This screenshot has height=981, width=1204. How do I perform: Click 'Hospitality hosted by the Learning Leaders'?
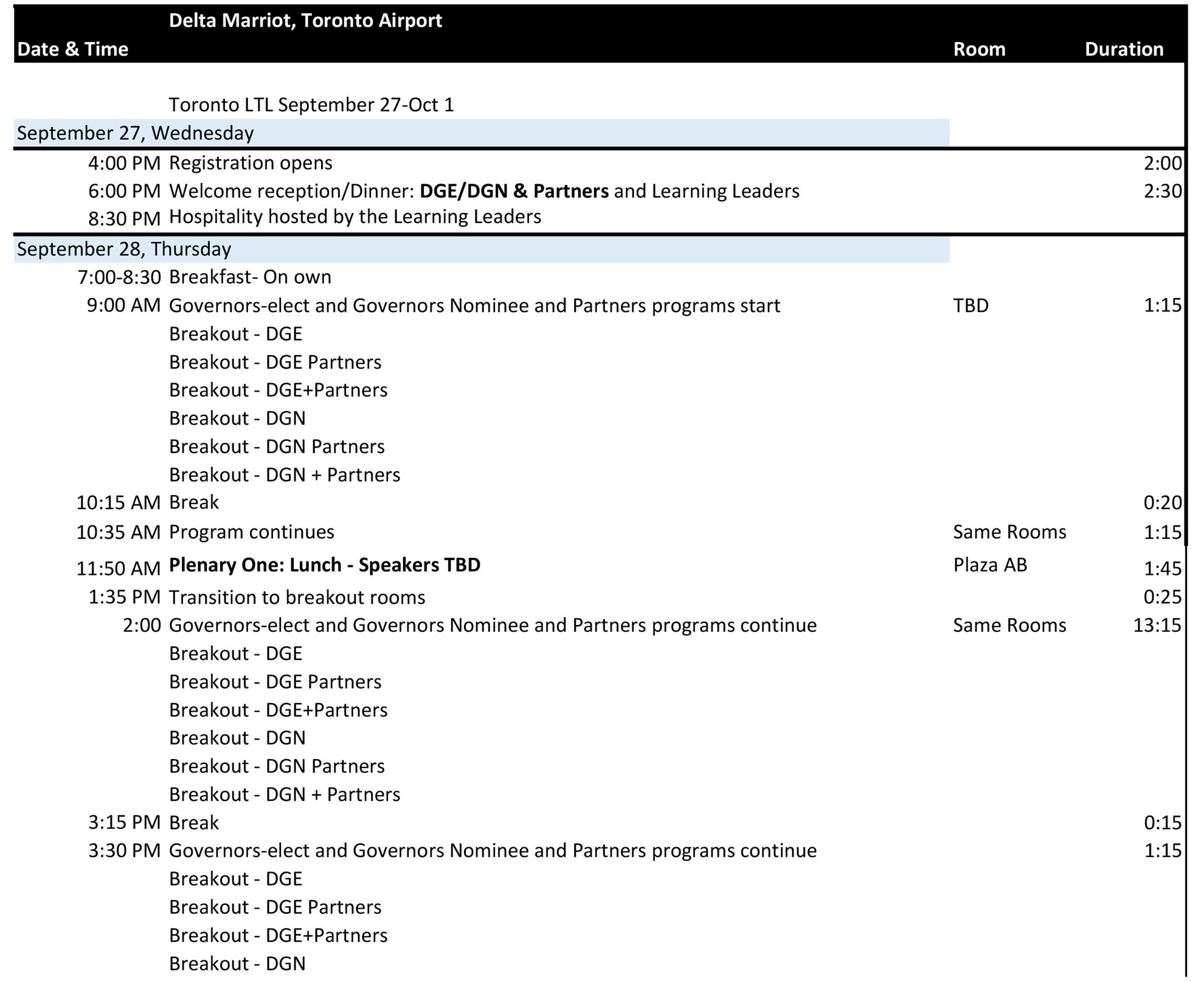click(x=355, y=217)
